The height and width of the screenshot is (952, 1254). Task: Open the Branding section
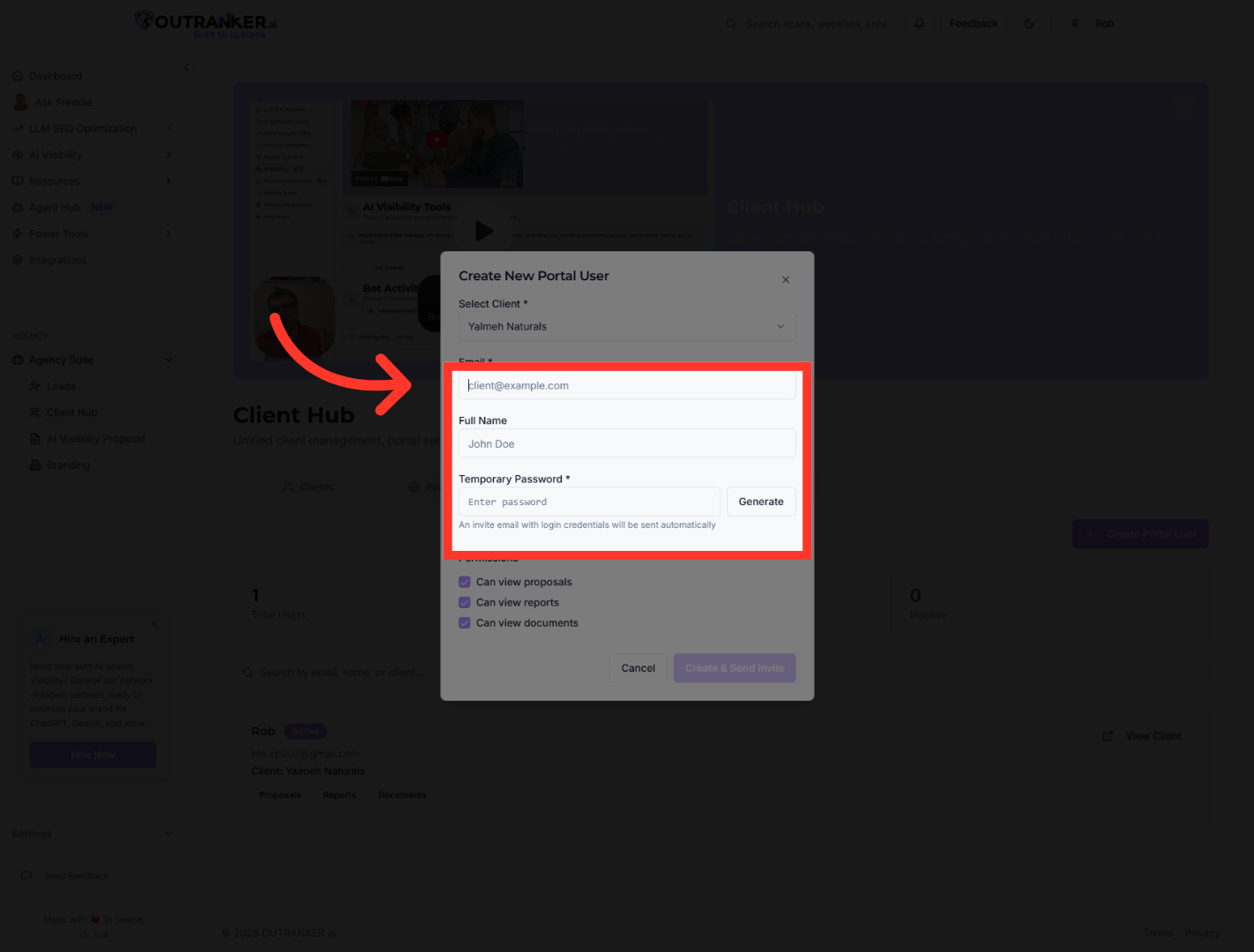(67, 465)
